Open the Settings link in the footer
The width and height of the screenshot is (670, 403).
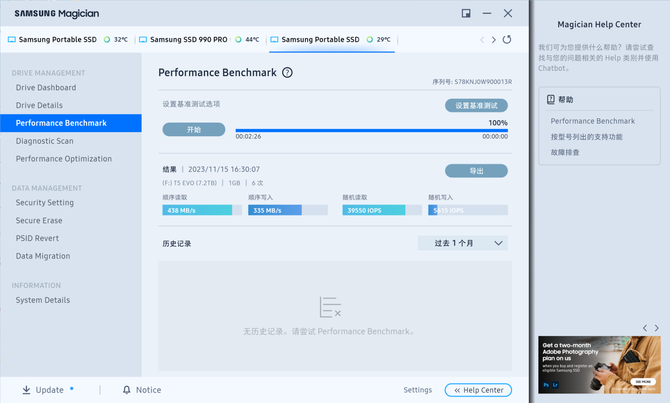coord(417,390)
